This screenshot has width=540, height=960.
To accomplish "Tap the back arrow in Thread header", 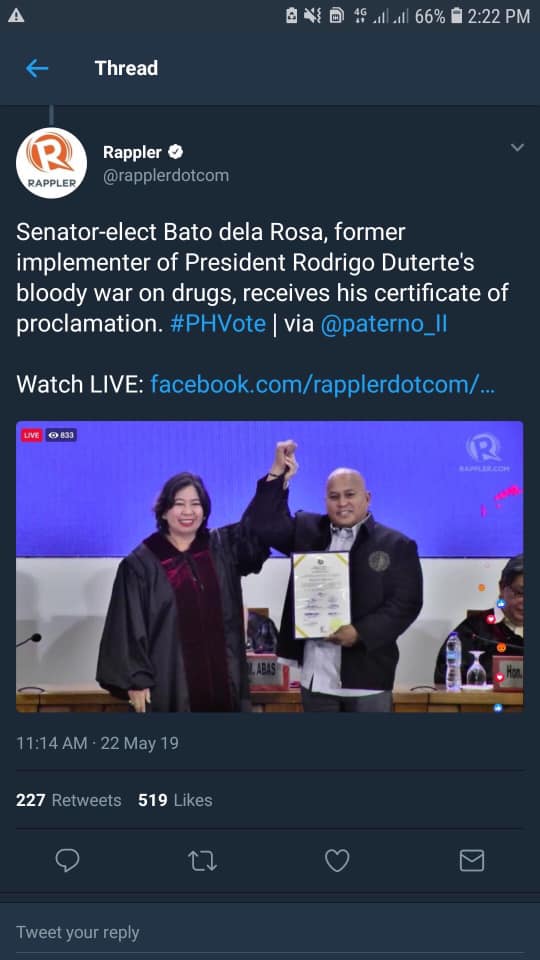I will pyautogui.click(x=37, y=68).
